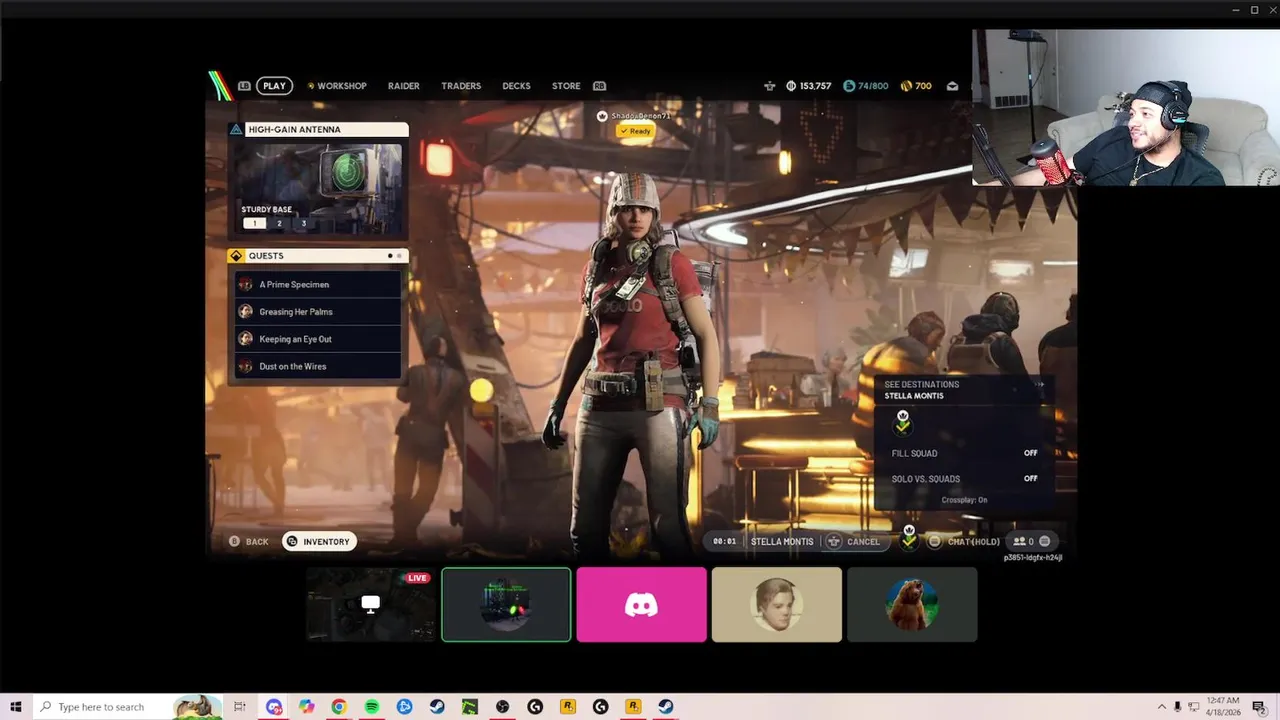The image size is (1280, 720).
Task: Open Task View on the taskbar
Action: coord(240,707)
